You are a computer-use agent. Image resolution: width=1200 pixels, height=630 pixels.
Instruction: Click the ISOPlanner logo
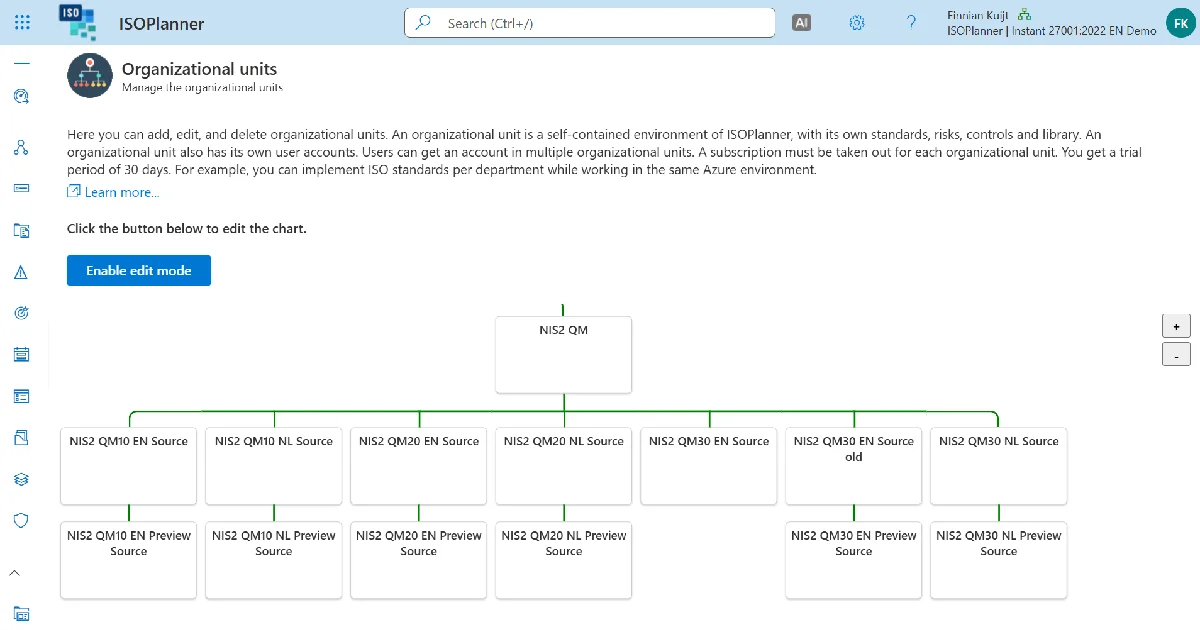pos(78,21)
